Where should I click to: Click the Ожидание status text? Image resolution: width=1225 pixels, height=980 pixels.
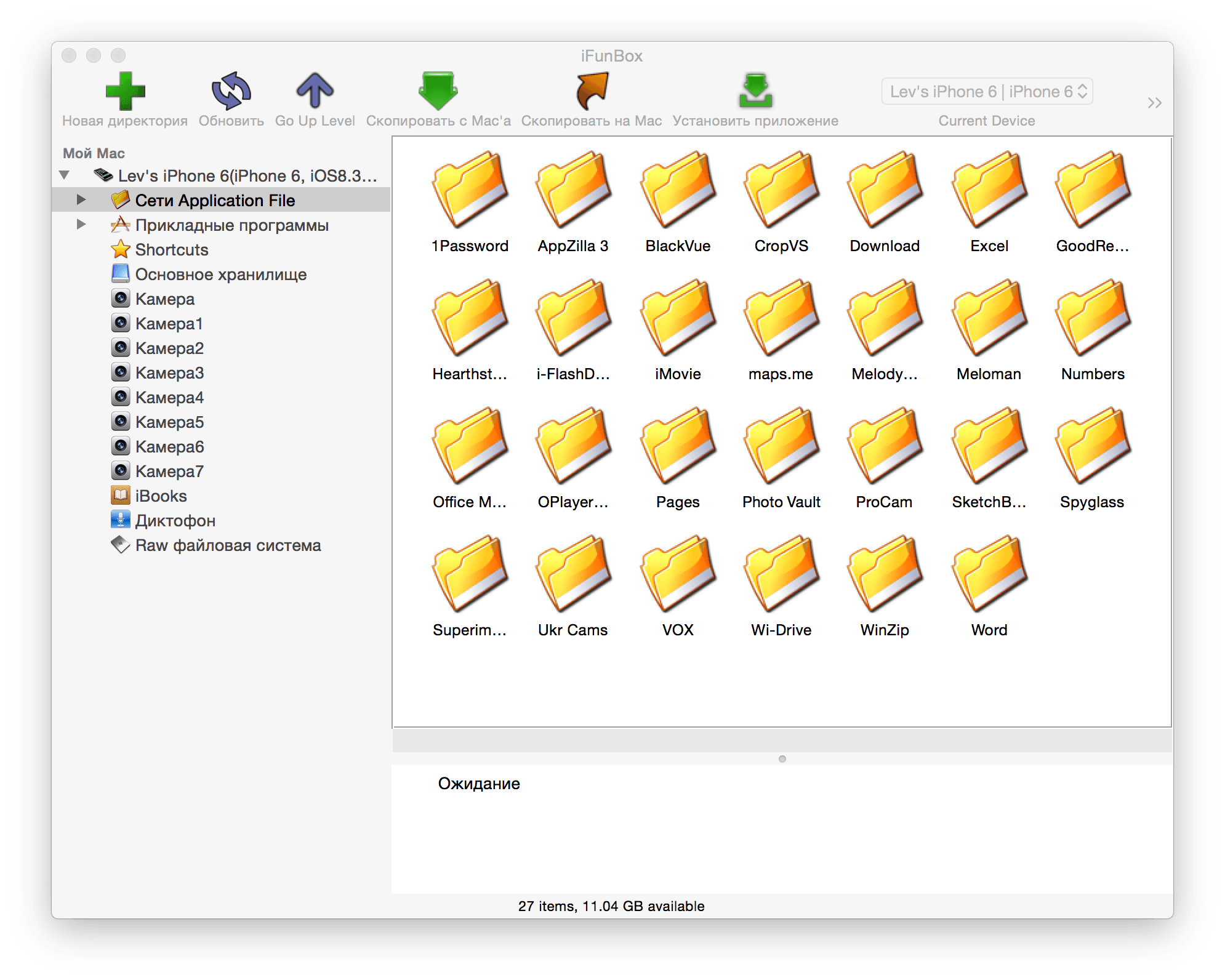[x=479, y=783]
